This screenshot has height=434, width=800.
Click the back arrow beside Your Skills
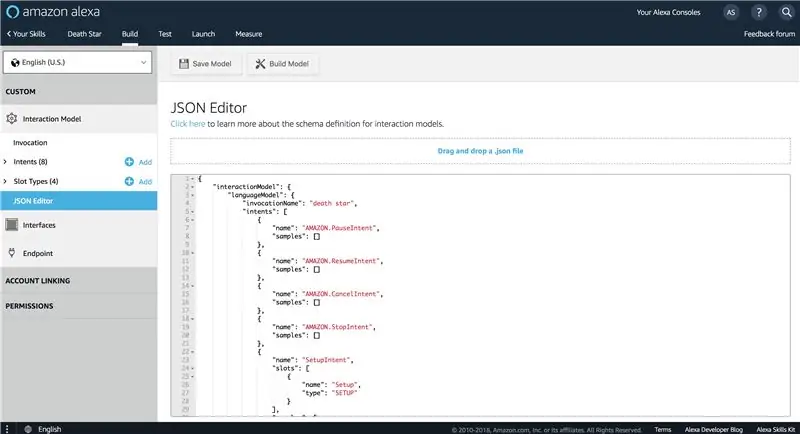click(x=8, y=34)
